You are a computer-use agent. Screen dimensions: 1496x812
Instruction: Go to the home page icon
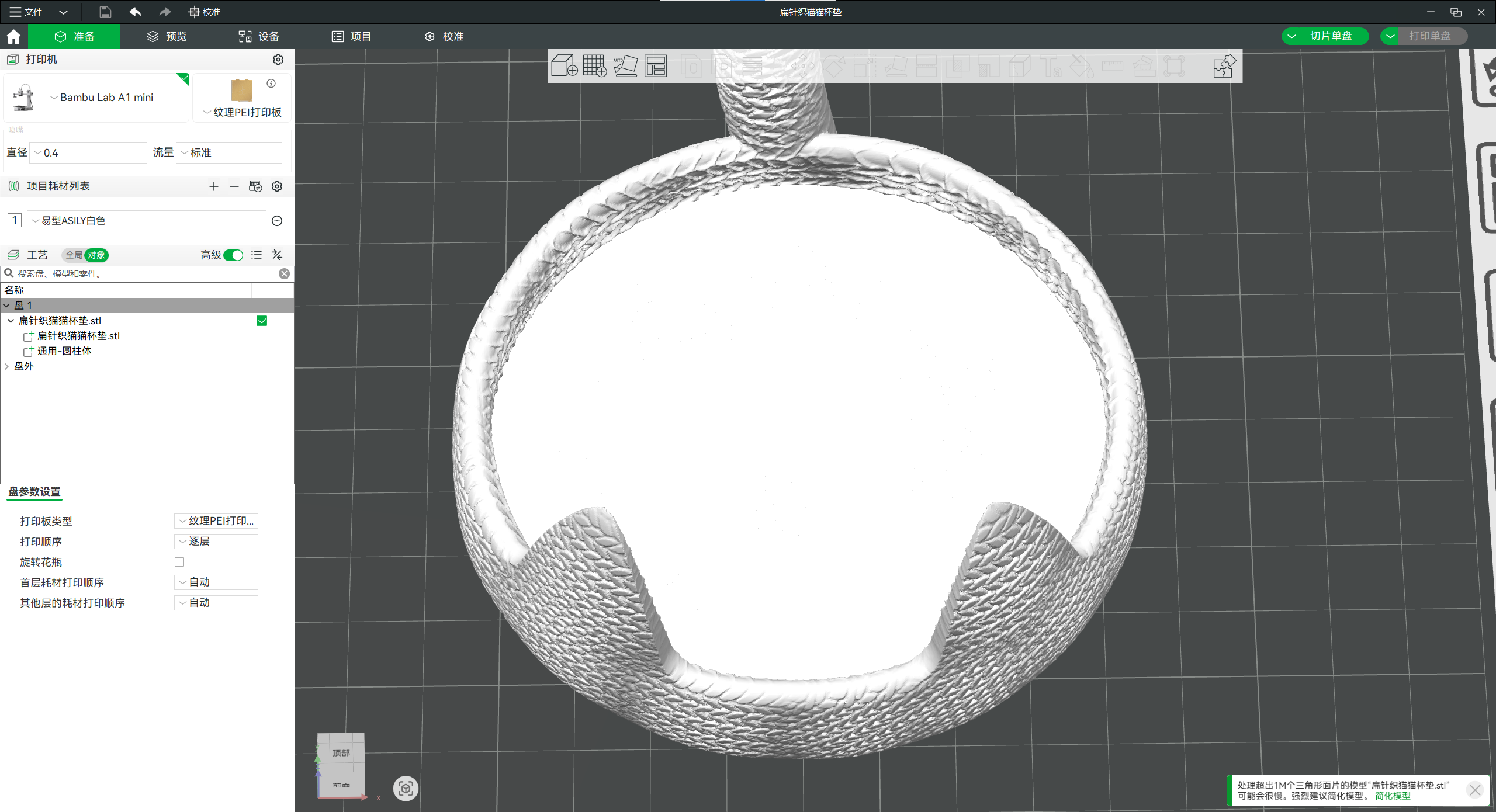tap(13, 36)
